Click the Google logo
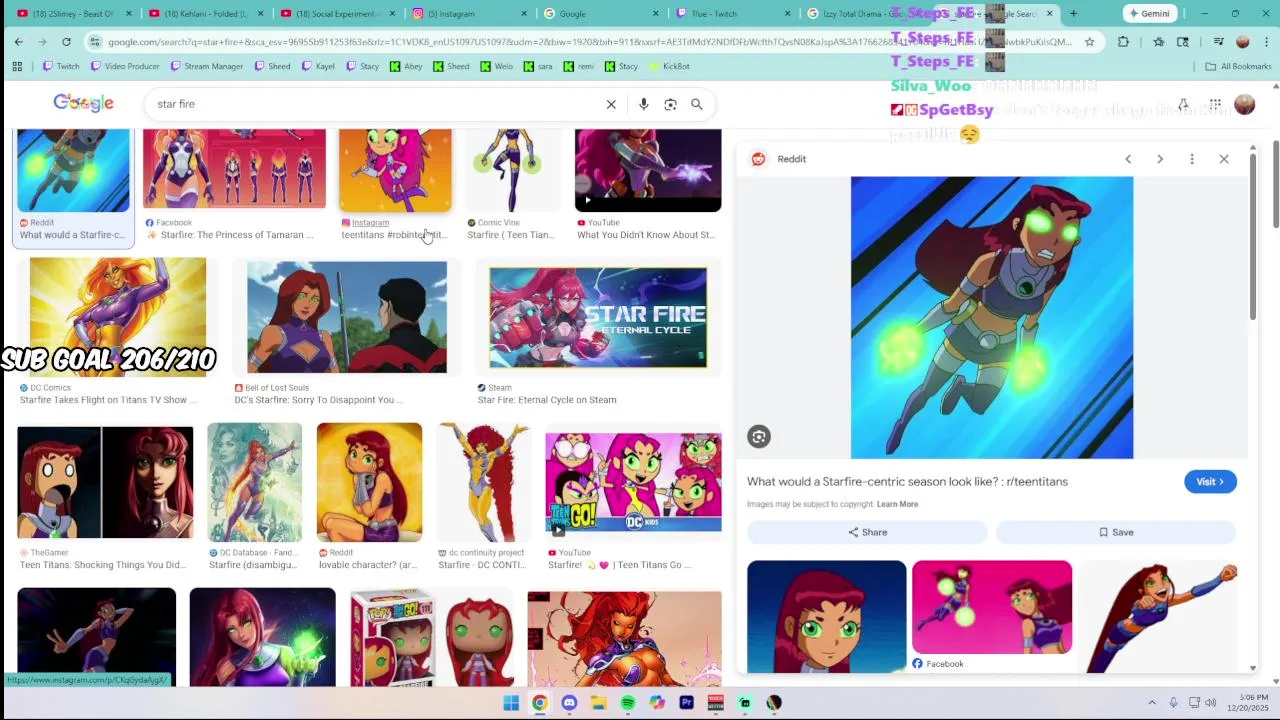1280x720 pixels. 84,104
